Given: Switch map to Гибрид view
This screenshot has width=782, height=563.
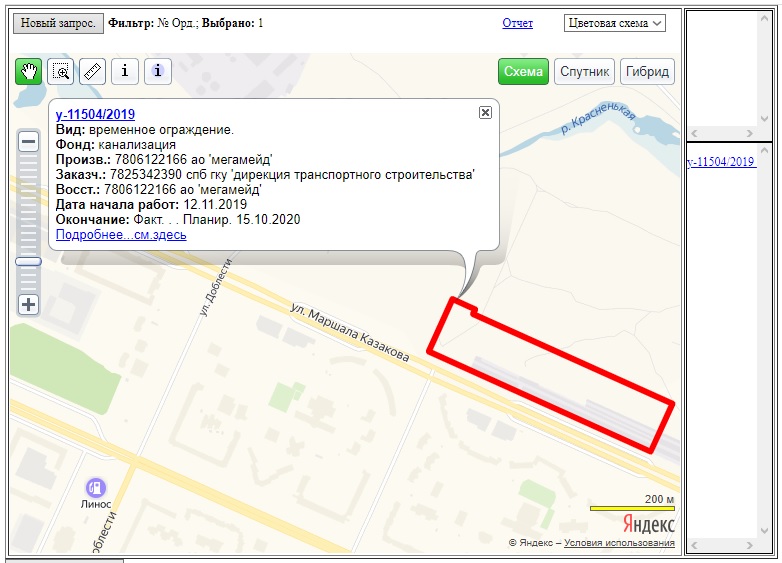Looking at the screenshot, I should (647, 72).
